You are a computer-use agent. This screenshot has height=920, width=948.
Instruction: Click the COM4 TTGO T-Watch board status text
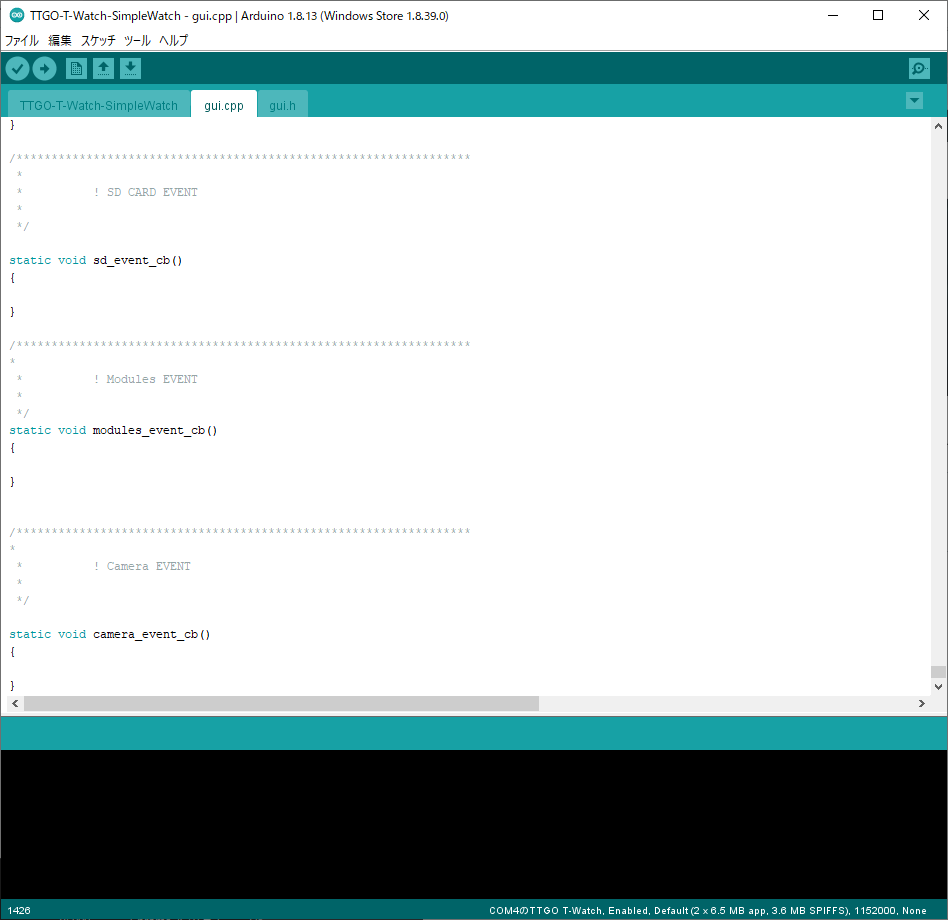707,910
